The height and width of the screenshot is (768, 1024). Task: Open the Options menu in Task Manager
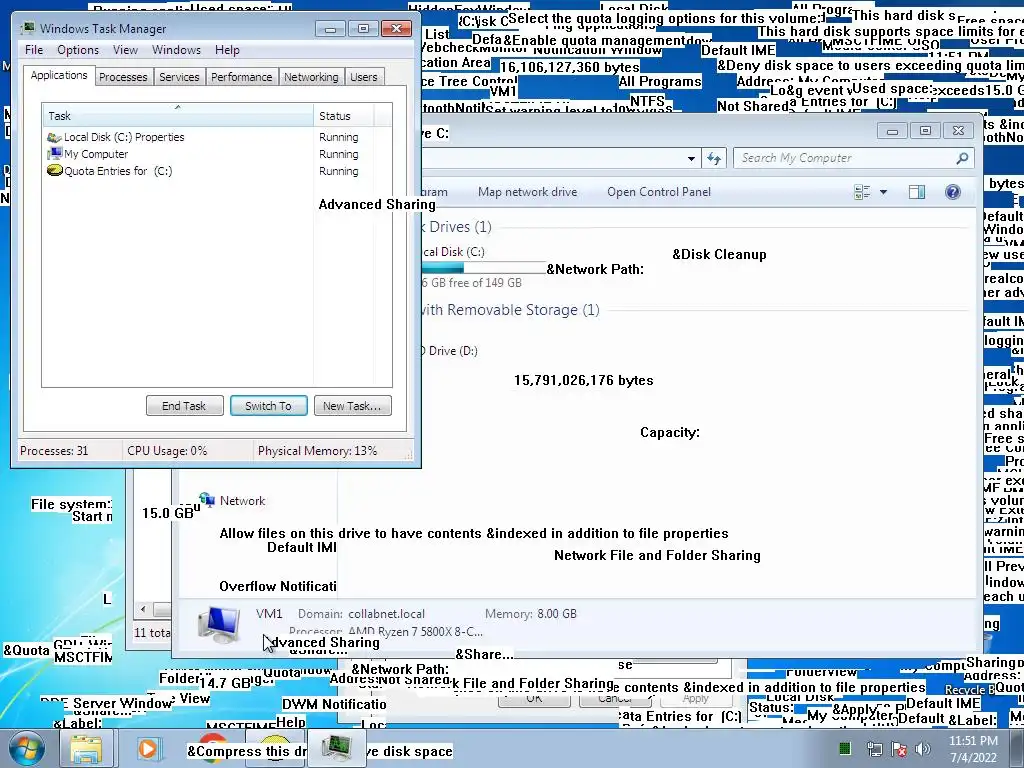pos(78,50)
